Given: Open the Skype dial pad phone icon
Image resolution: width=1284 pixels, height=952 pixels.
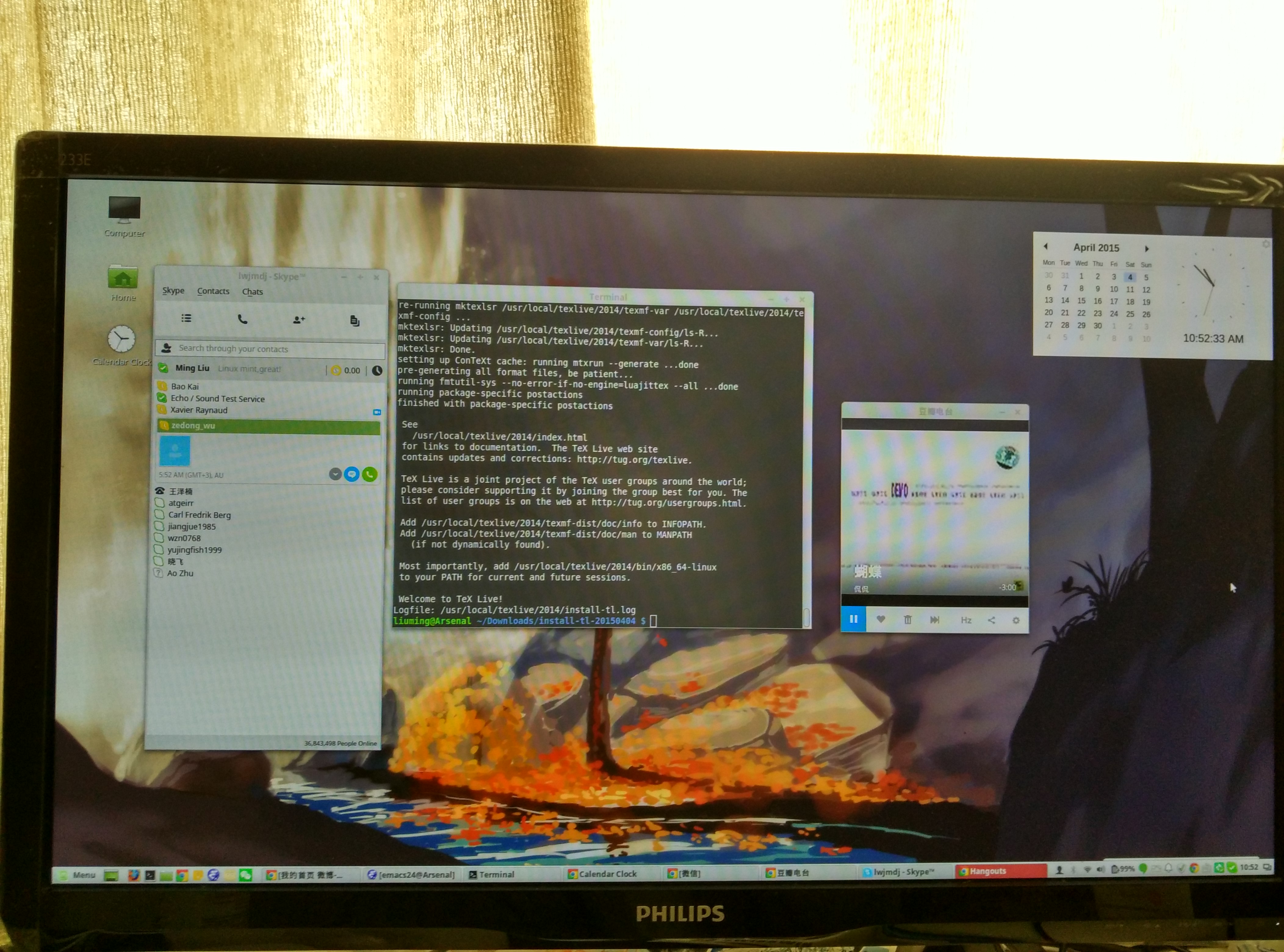Looking at the screenshot, I should pos(243,319).
